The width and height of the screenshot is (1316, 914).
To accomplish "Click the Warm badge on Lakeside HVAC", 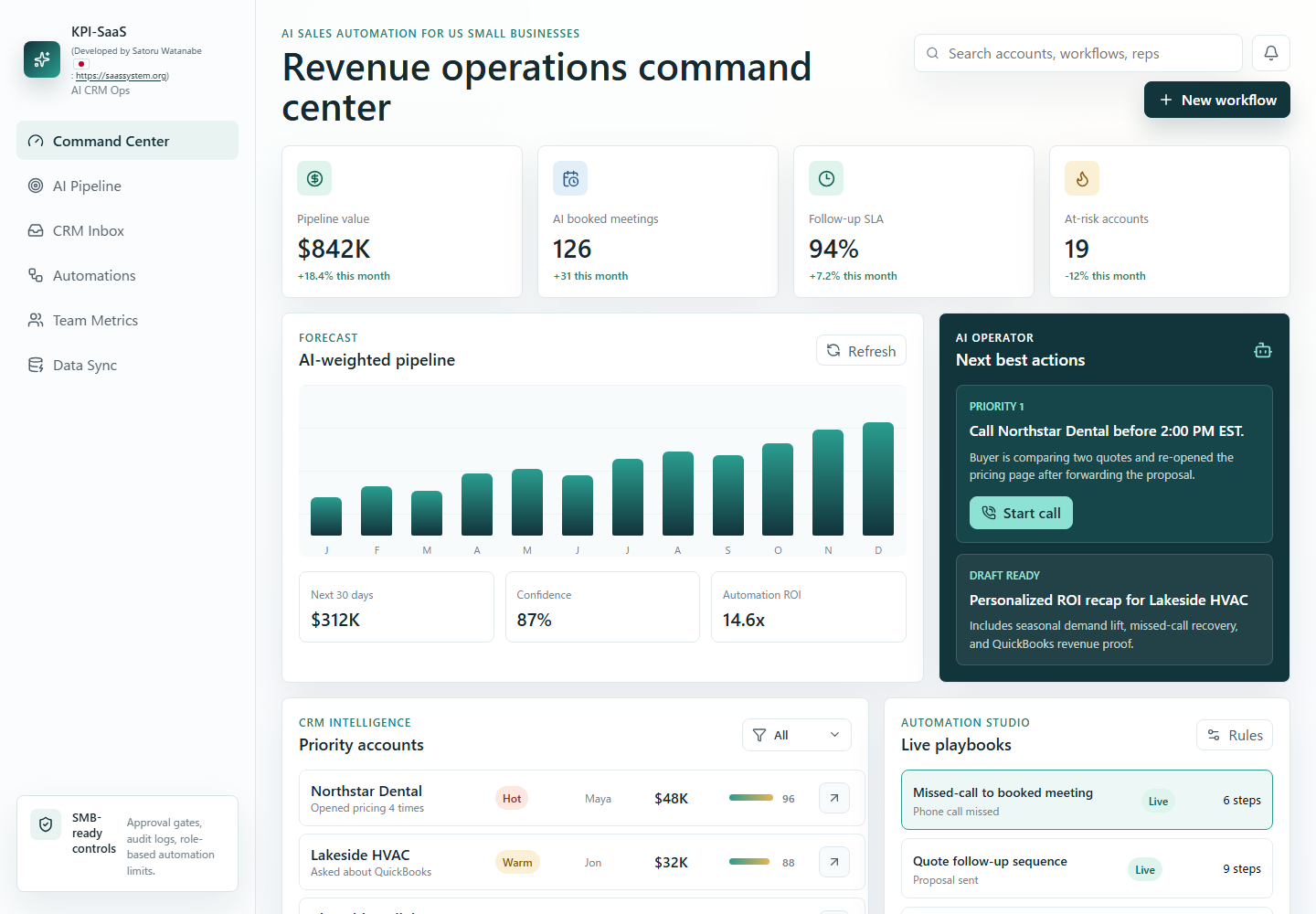I will coord(517,862).
